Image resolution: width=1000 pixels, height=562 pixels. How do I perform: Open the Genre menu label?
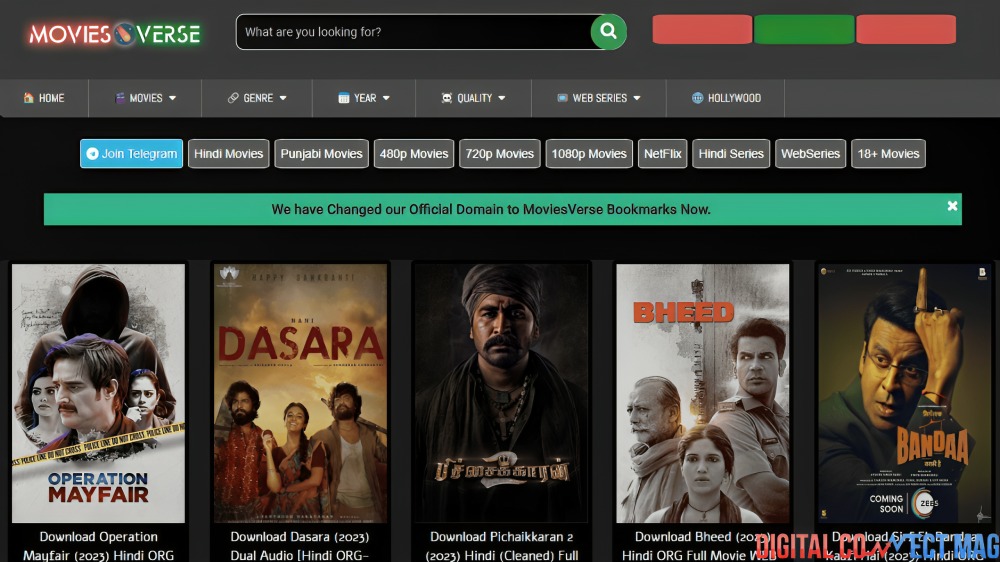[258, 98]
